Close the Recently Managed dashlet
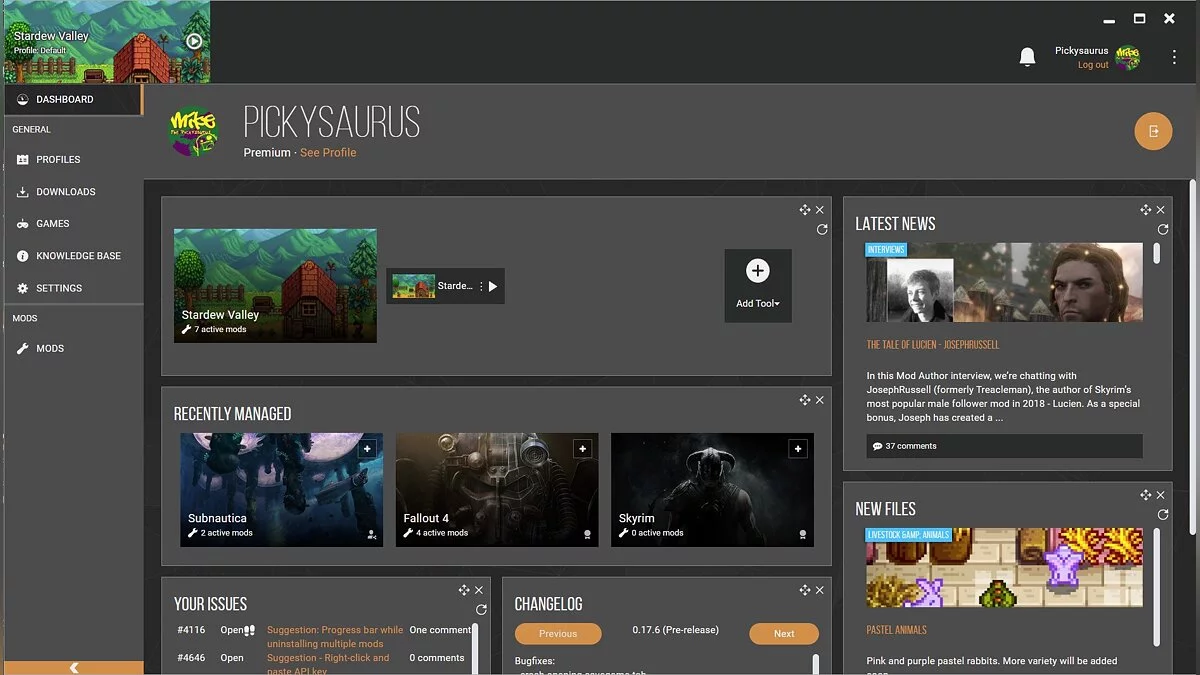 [820, 400]
